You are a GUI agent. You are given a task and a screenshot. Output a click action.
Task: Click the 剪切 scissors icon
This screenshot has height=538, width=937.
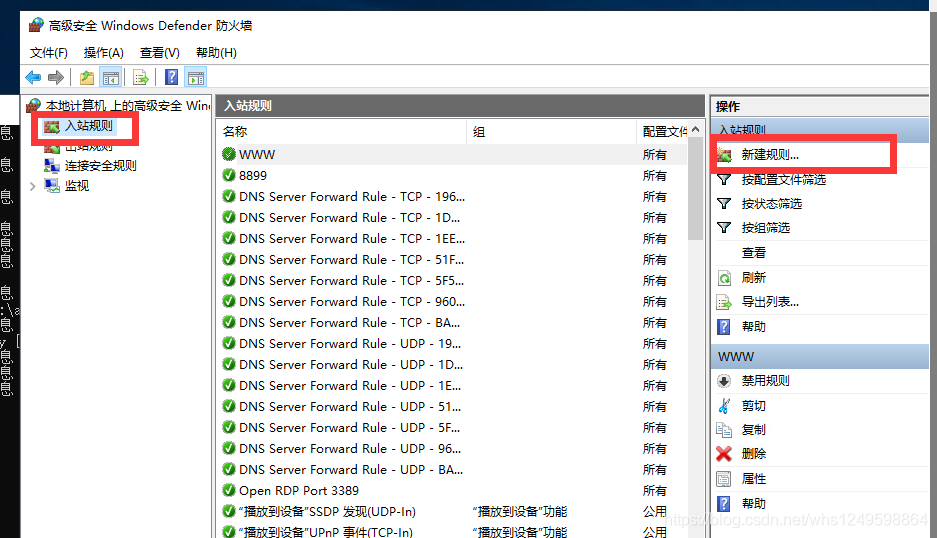tap(724, 406)
